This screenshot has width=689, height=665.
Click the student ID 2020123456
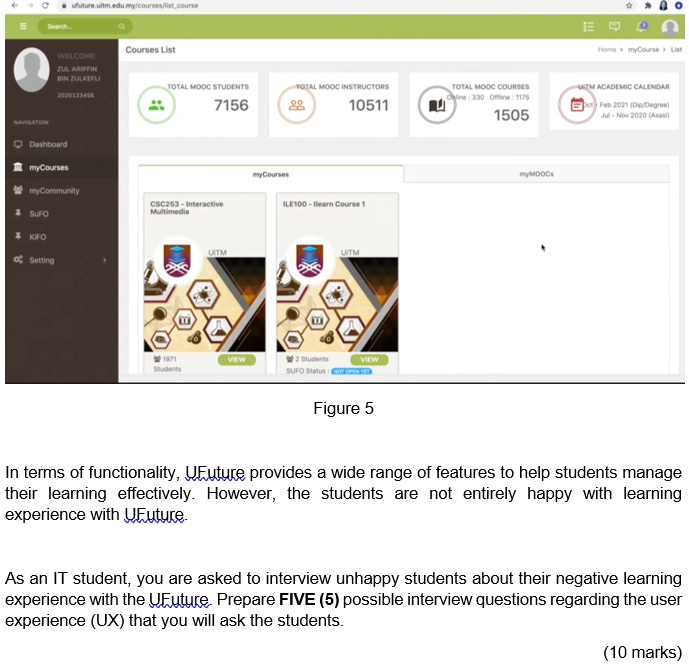76,95
